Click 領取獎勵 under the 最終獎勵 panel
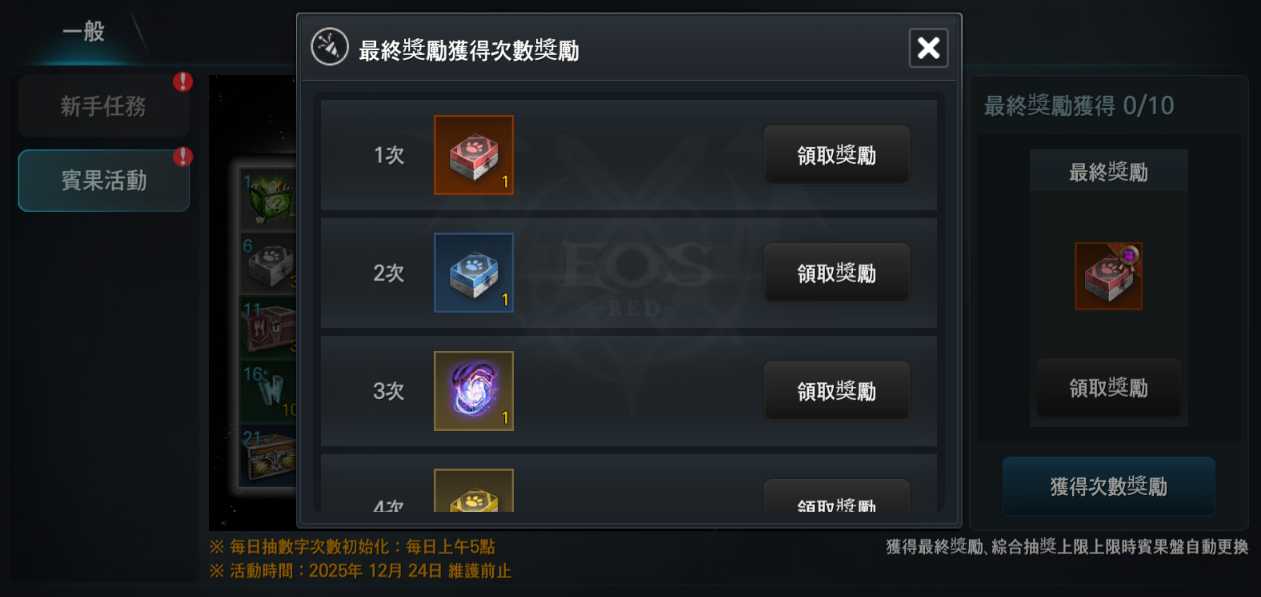 point(1109,388)
